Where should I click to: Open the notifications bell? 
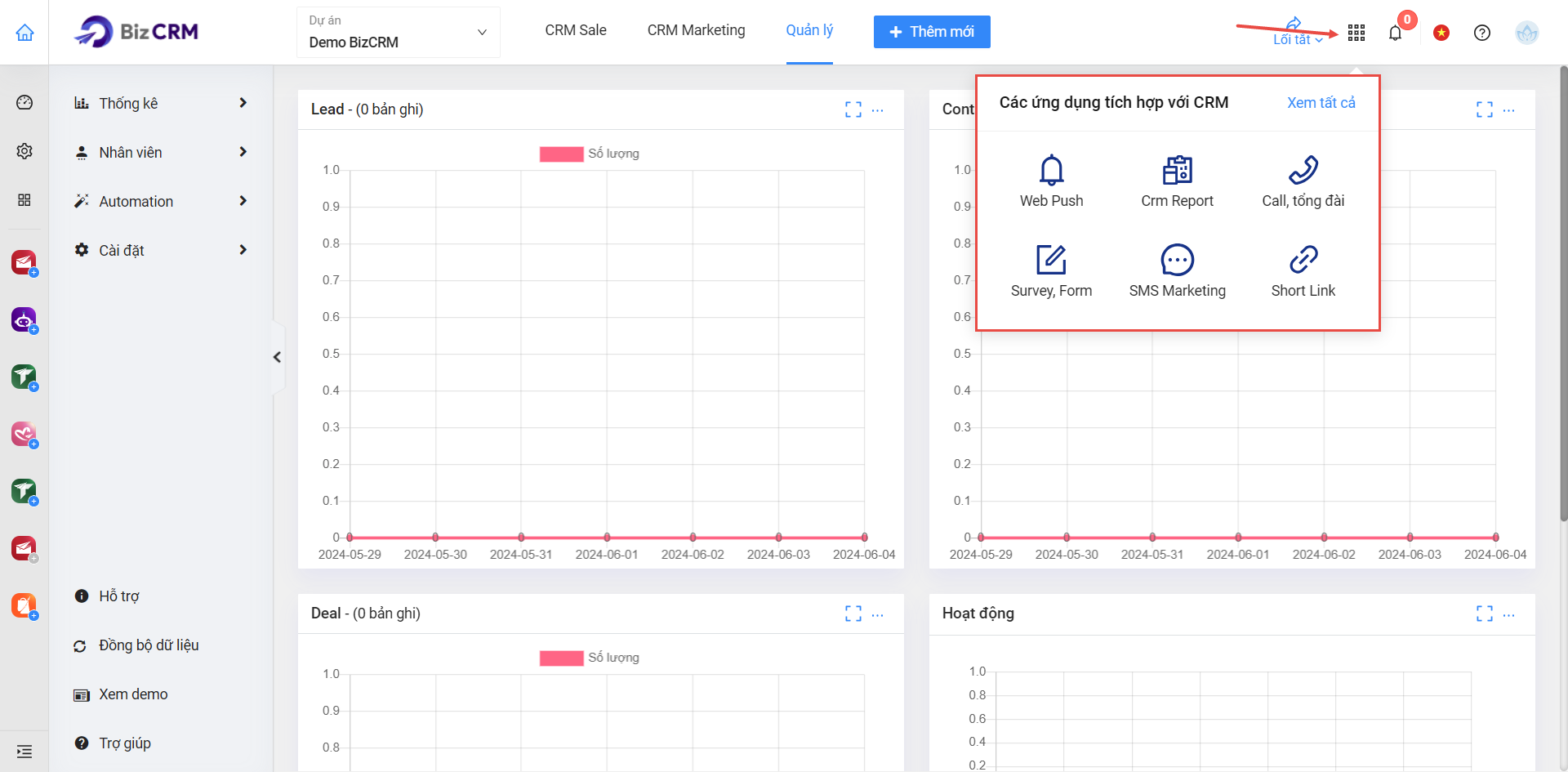tap(1395, 33)
